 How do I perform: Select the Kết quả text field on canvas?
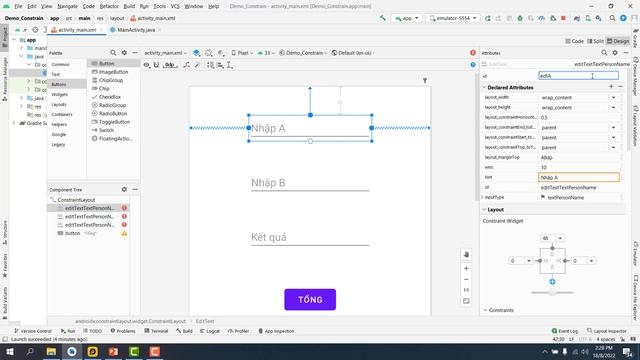(x=310, y=238)
